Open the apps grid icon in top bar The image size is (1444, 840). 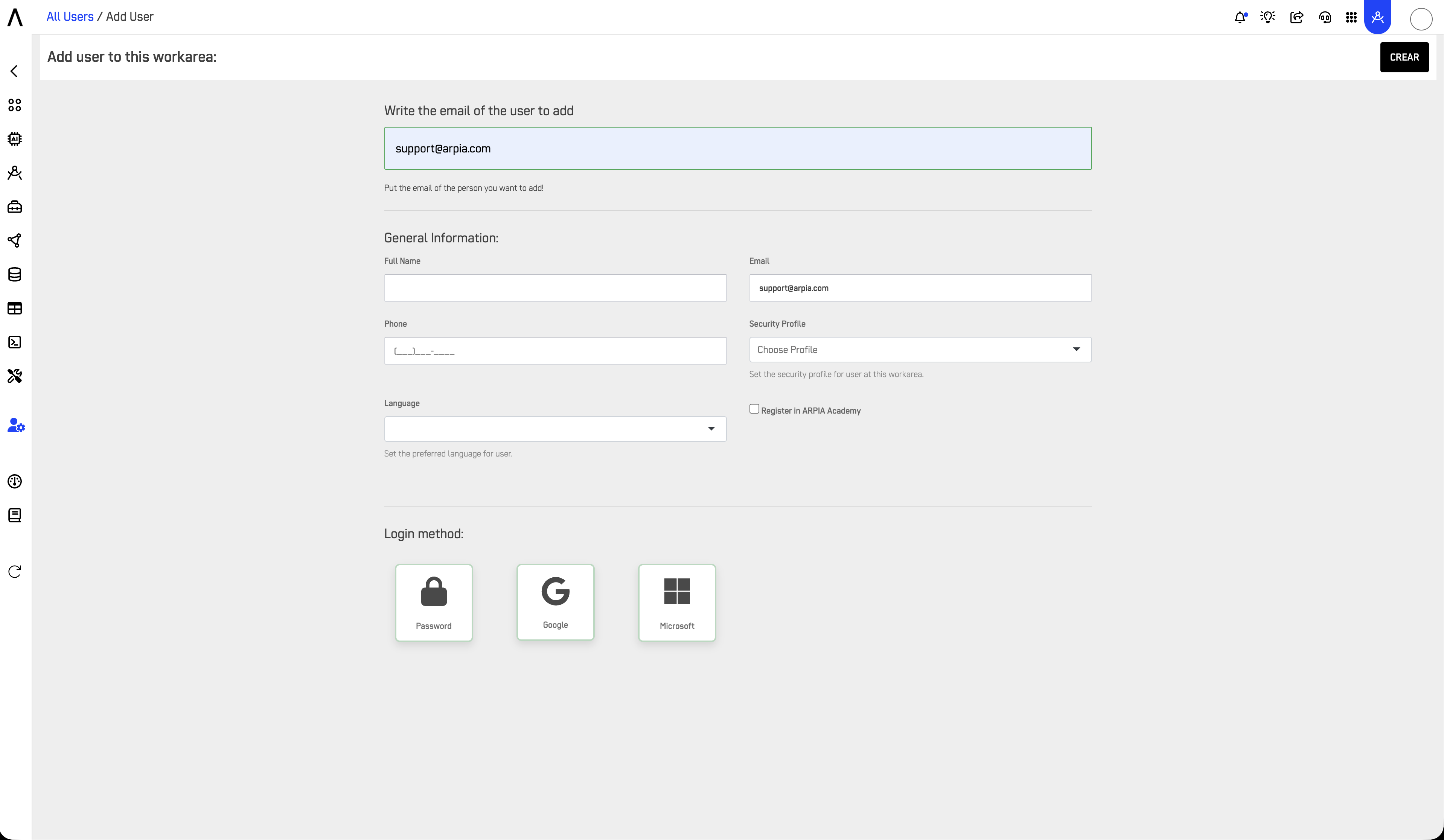click(x=1351, y=18)
